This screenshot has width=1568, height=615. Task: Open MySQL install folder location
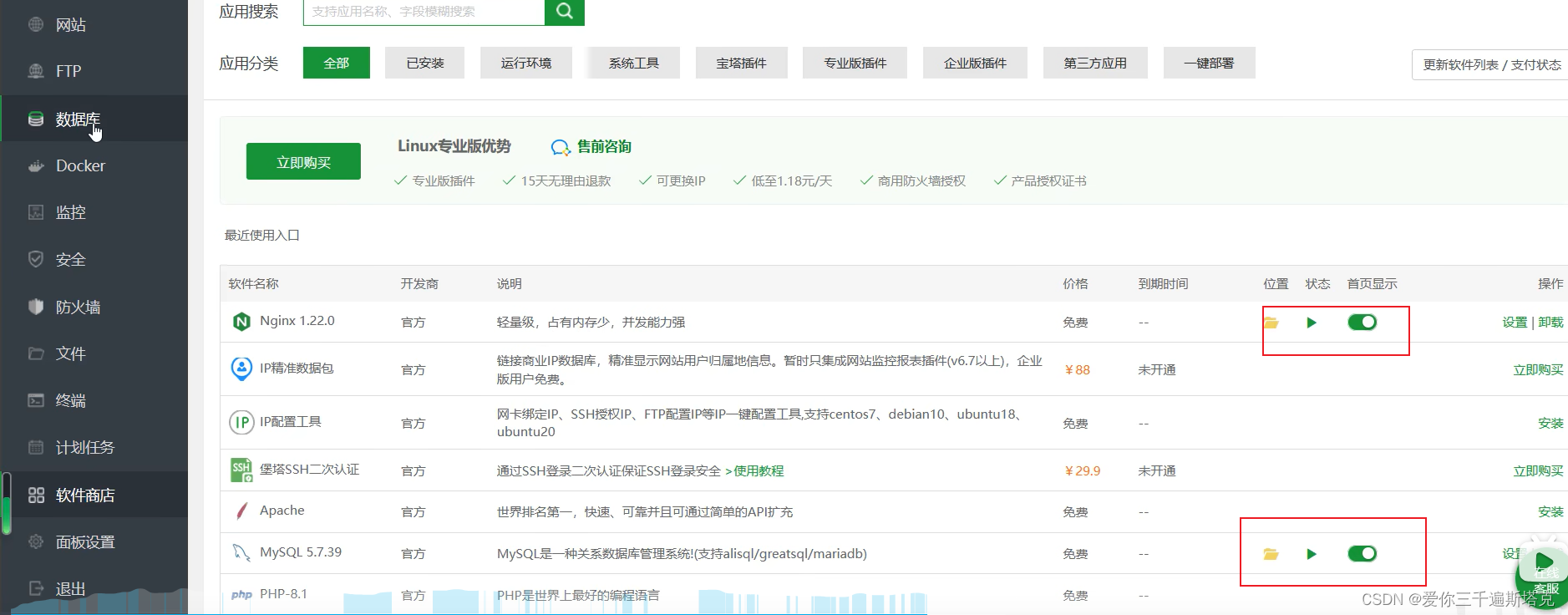pos(1271,554)
